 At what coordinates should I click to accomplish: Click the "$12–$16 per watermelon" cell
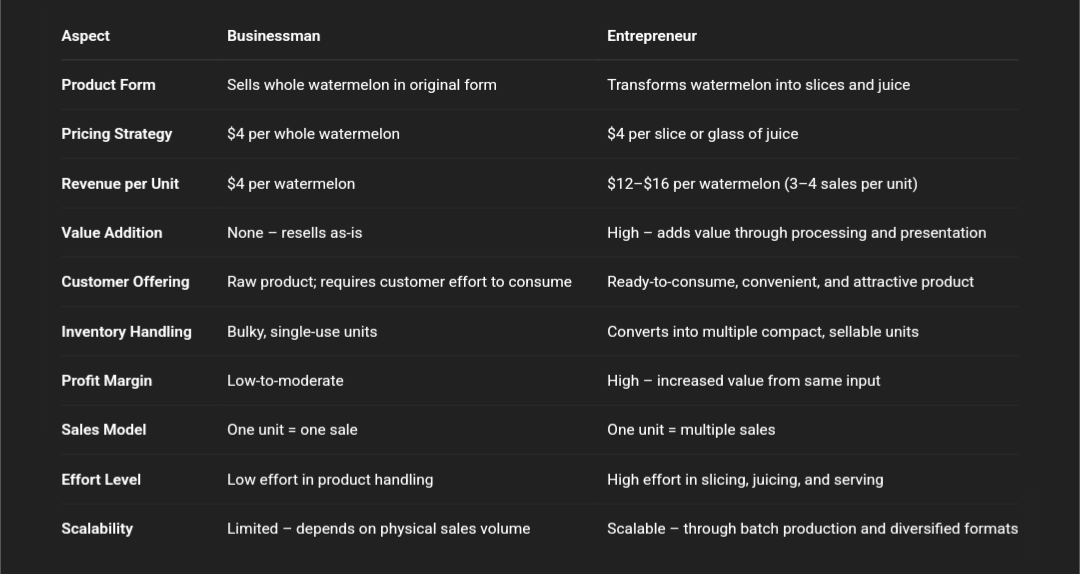coord(761,184)
